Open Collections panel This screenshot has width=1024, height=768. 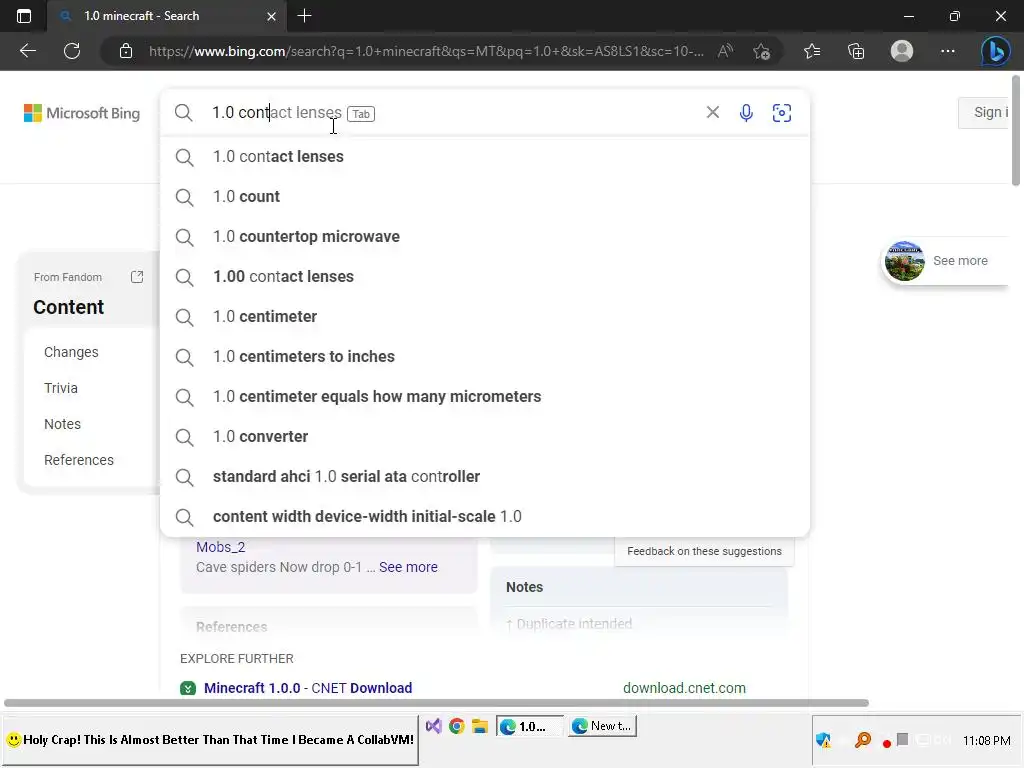[x=856, y=51]
